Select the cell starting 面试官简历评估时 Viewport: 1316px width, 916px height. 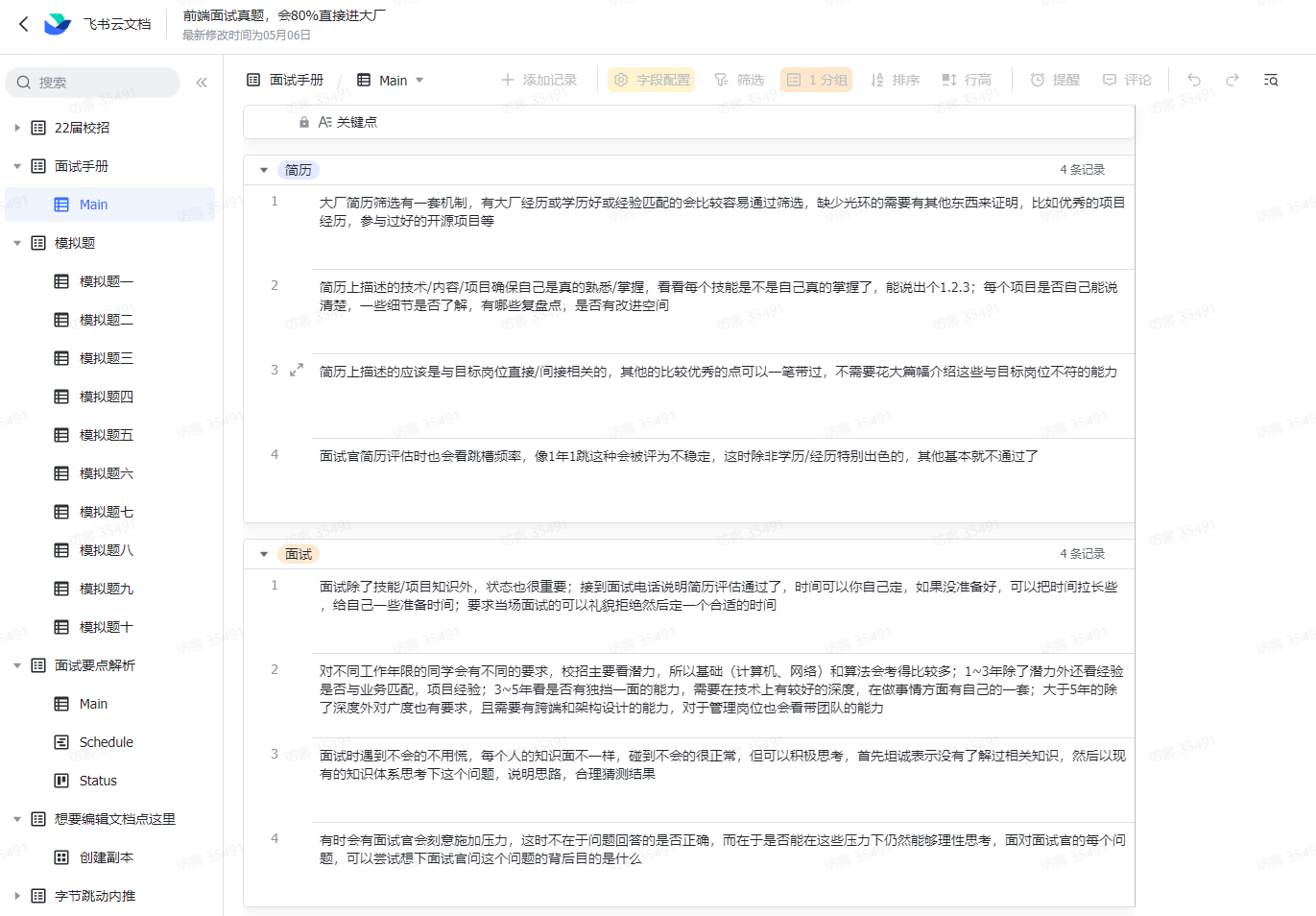723,480
